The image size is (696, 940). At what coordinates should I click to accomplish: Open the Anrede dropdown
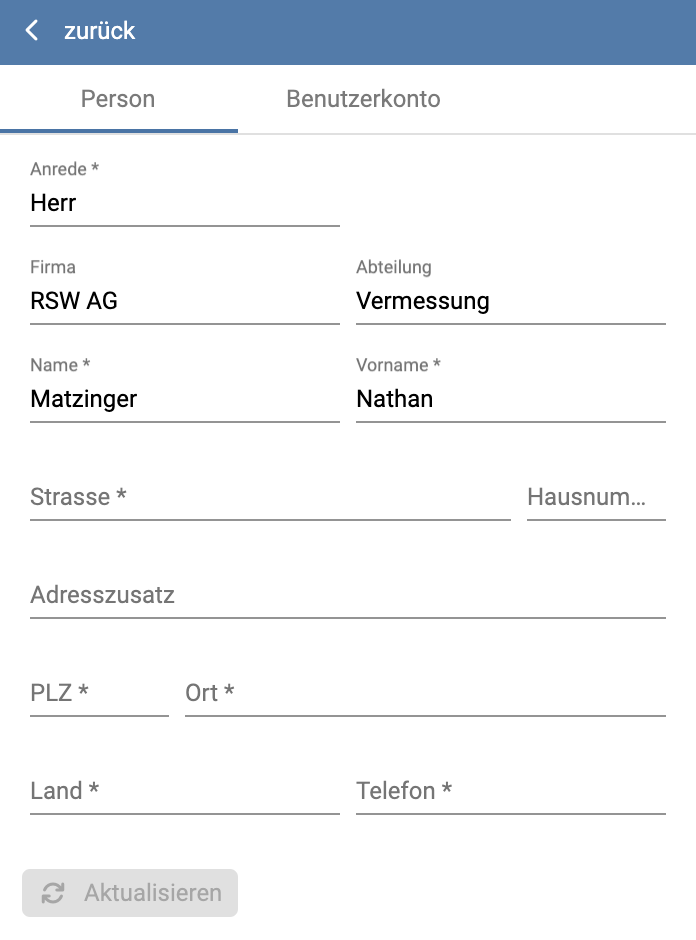coord(185,204)
